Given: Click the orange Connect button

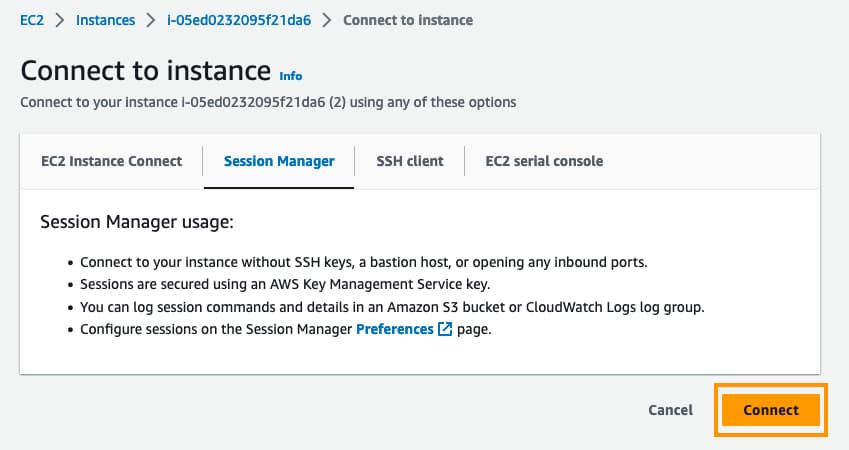Looking at the screenshot, I should (x=771, y=410).
